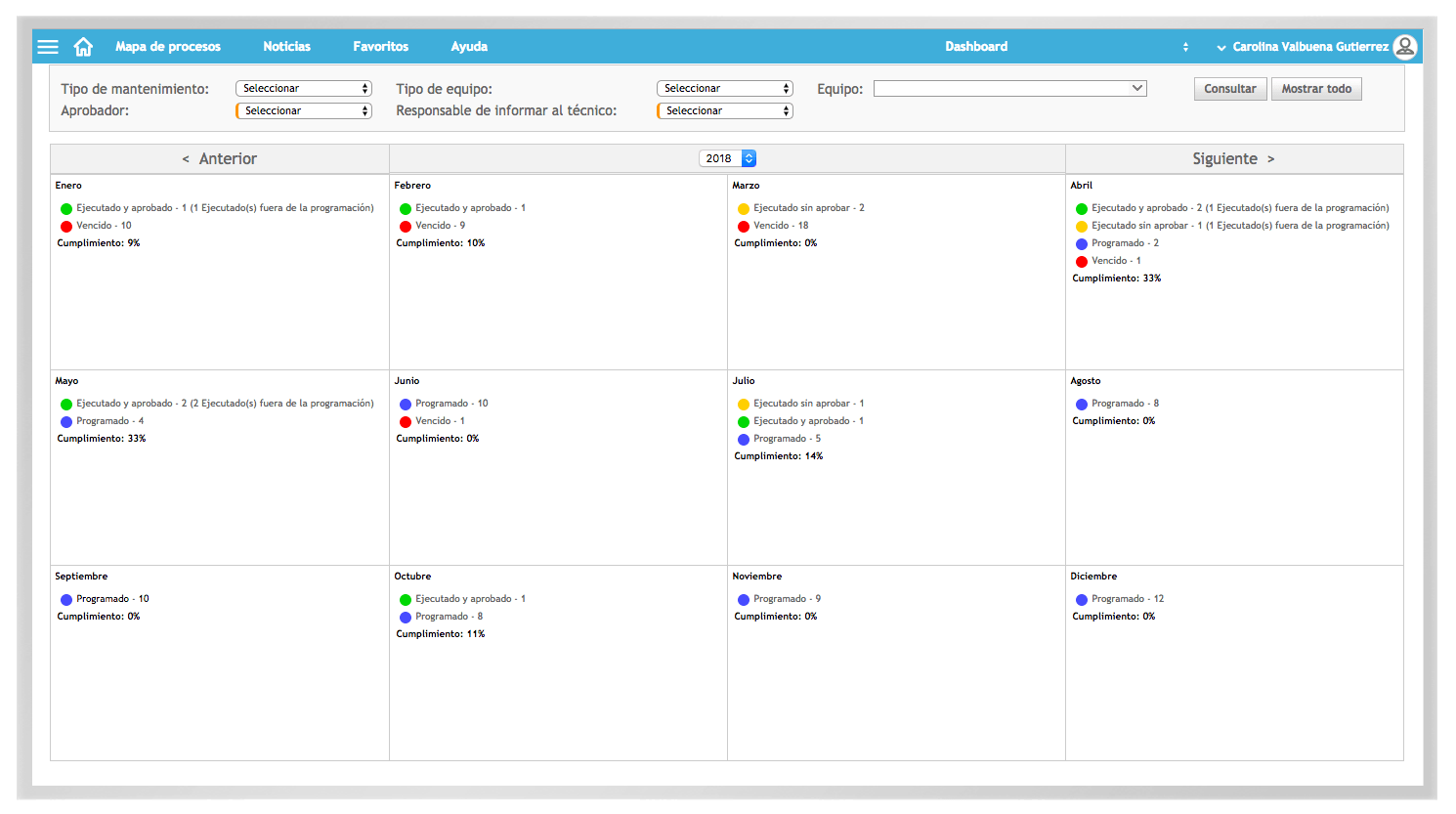Click 'Ejecutado sin aprobar - 2' in Marzo
The height and width of the screenshot is (814, 1456).
[x=809, y=208]
